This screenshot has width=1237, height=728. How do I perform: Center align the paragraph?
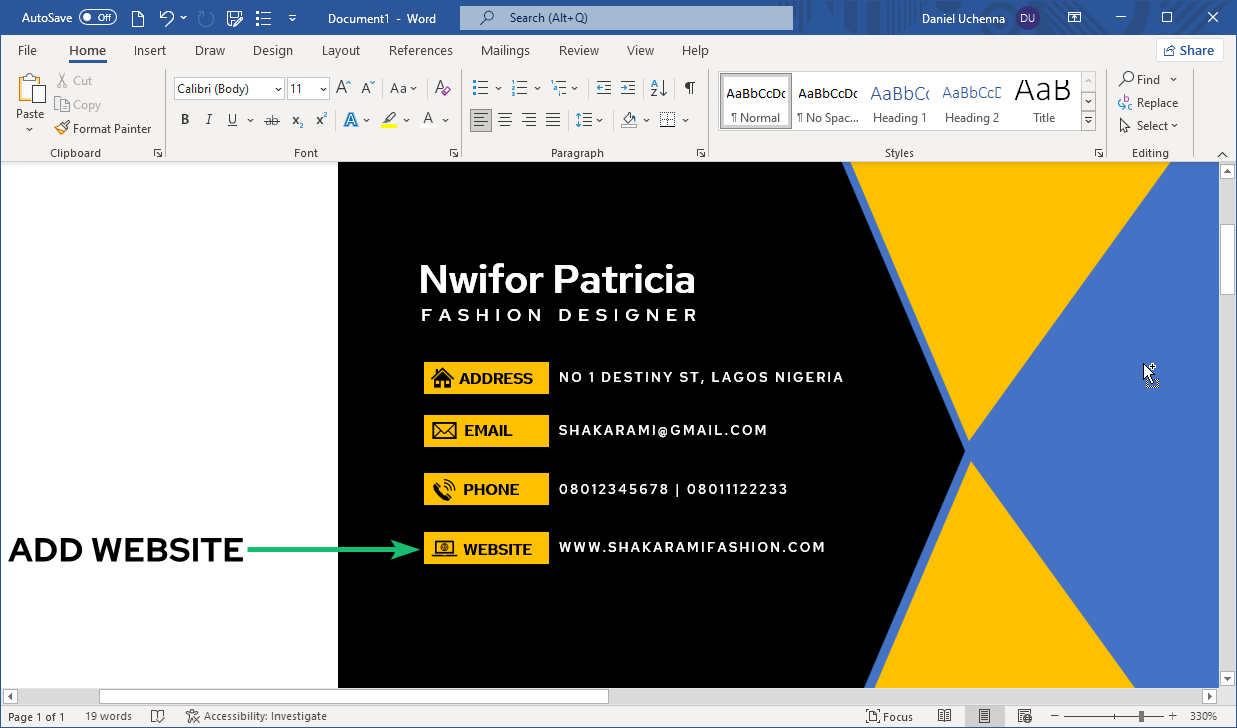[x=505, y=120]
